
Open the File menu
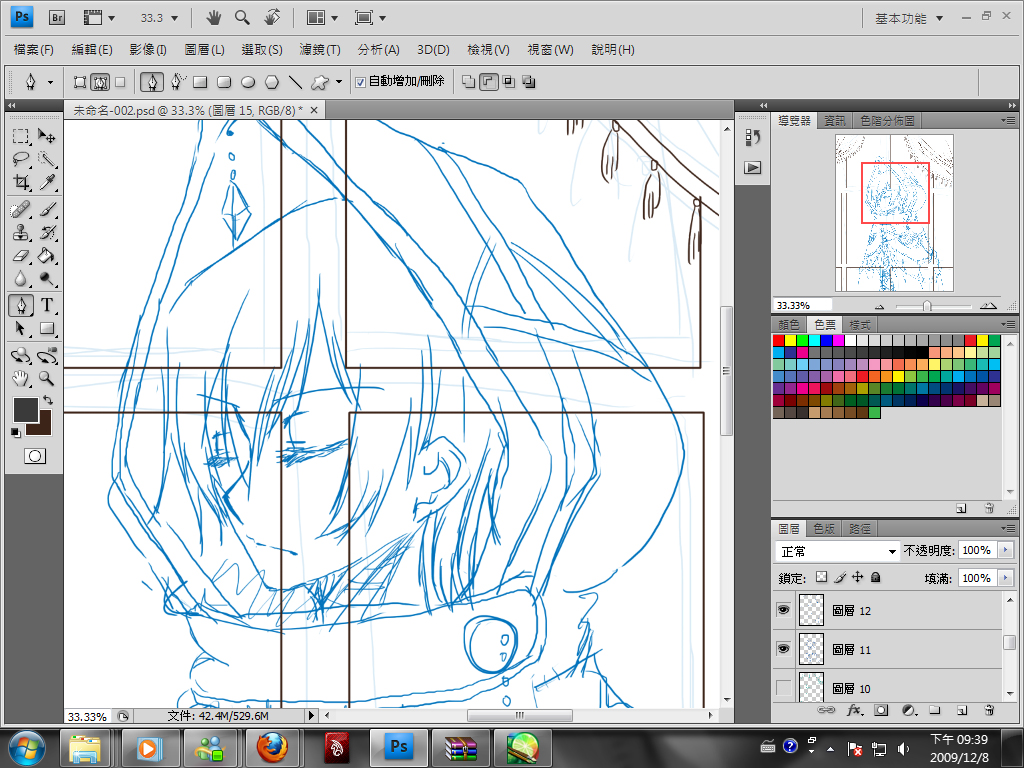[33, 50]
